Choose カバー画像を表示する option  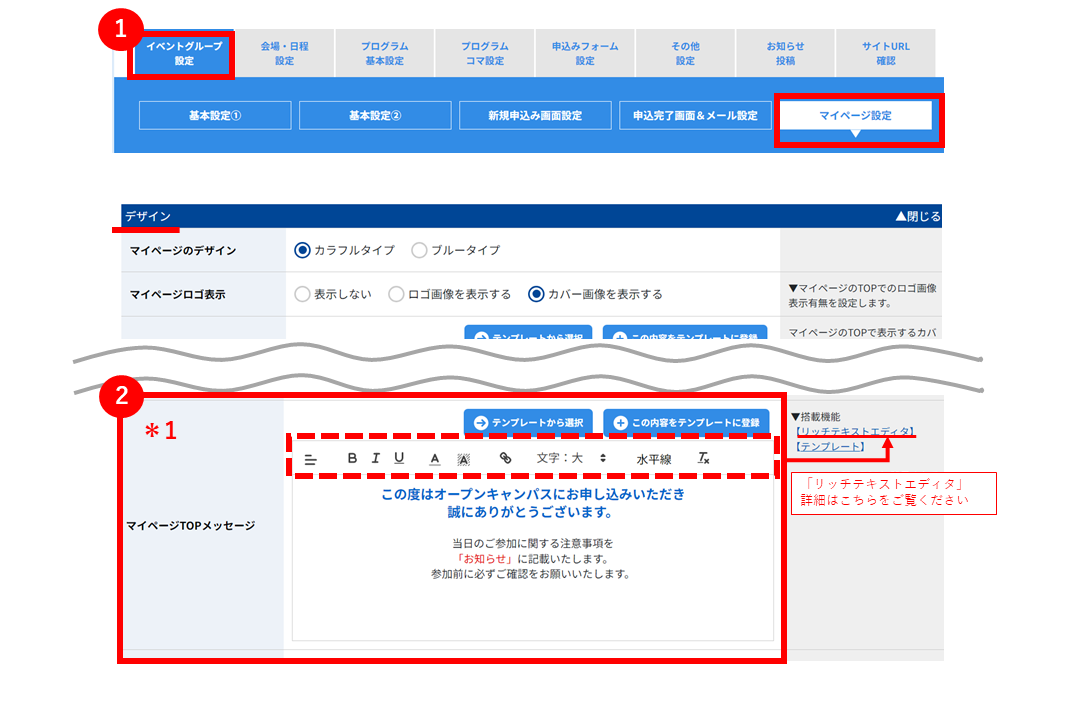click(536, 294)
